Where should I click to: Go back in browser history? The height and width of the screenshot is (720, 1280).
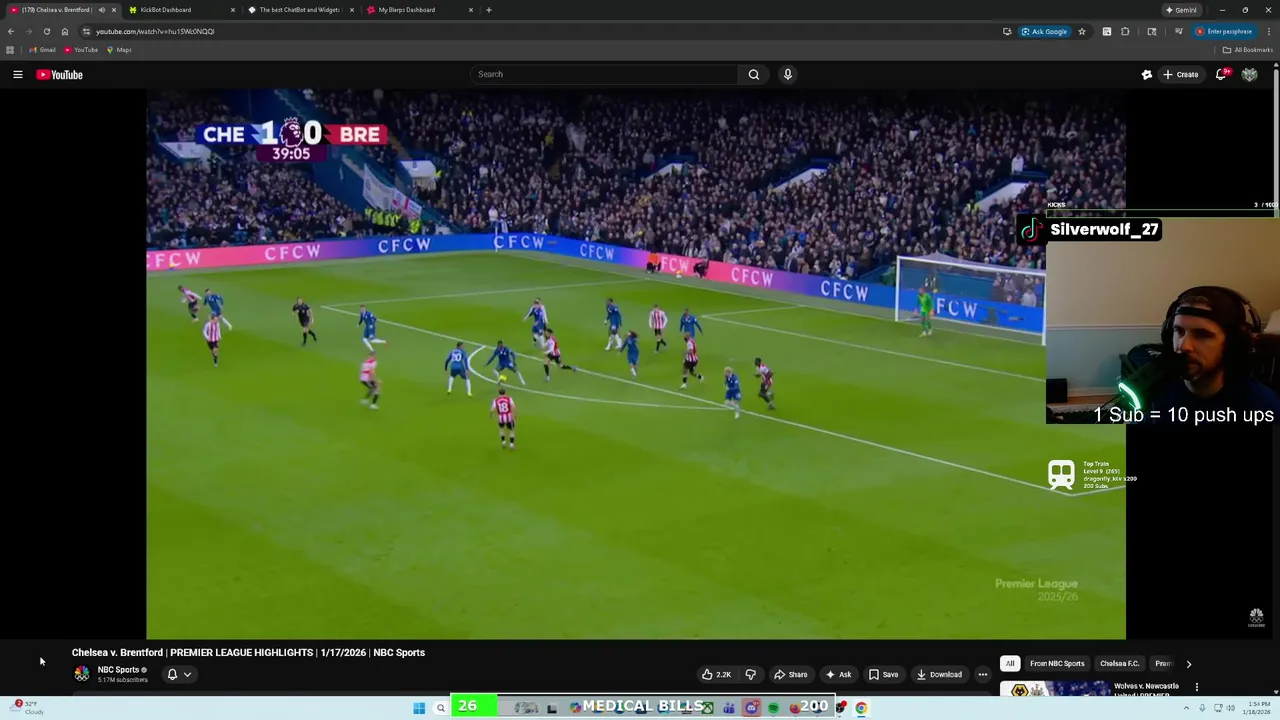tap(11, 31)
